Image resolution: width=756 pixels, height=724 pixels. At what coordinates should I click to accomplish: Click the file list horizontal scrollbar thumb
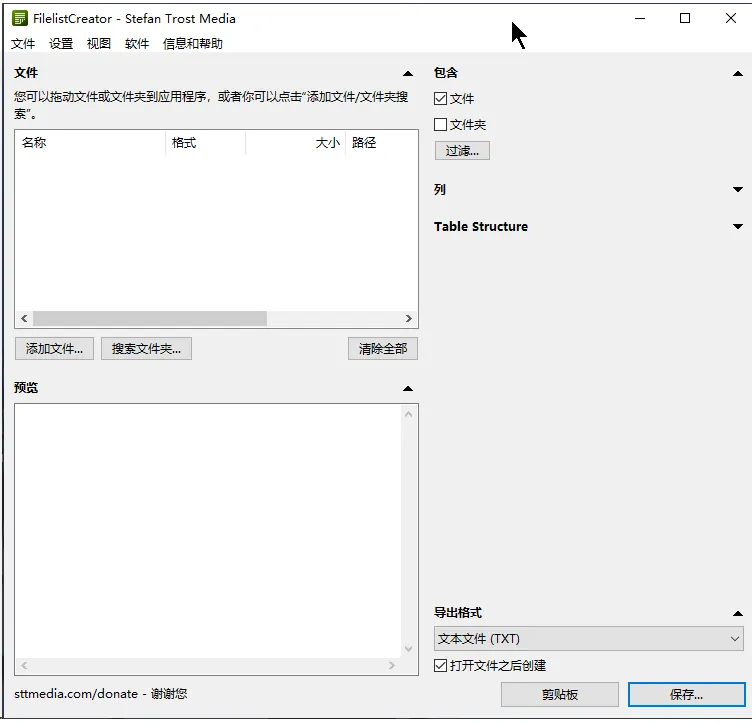[x=150, y=319]
